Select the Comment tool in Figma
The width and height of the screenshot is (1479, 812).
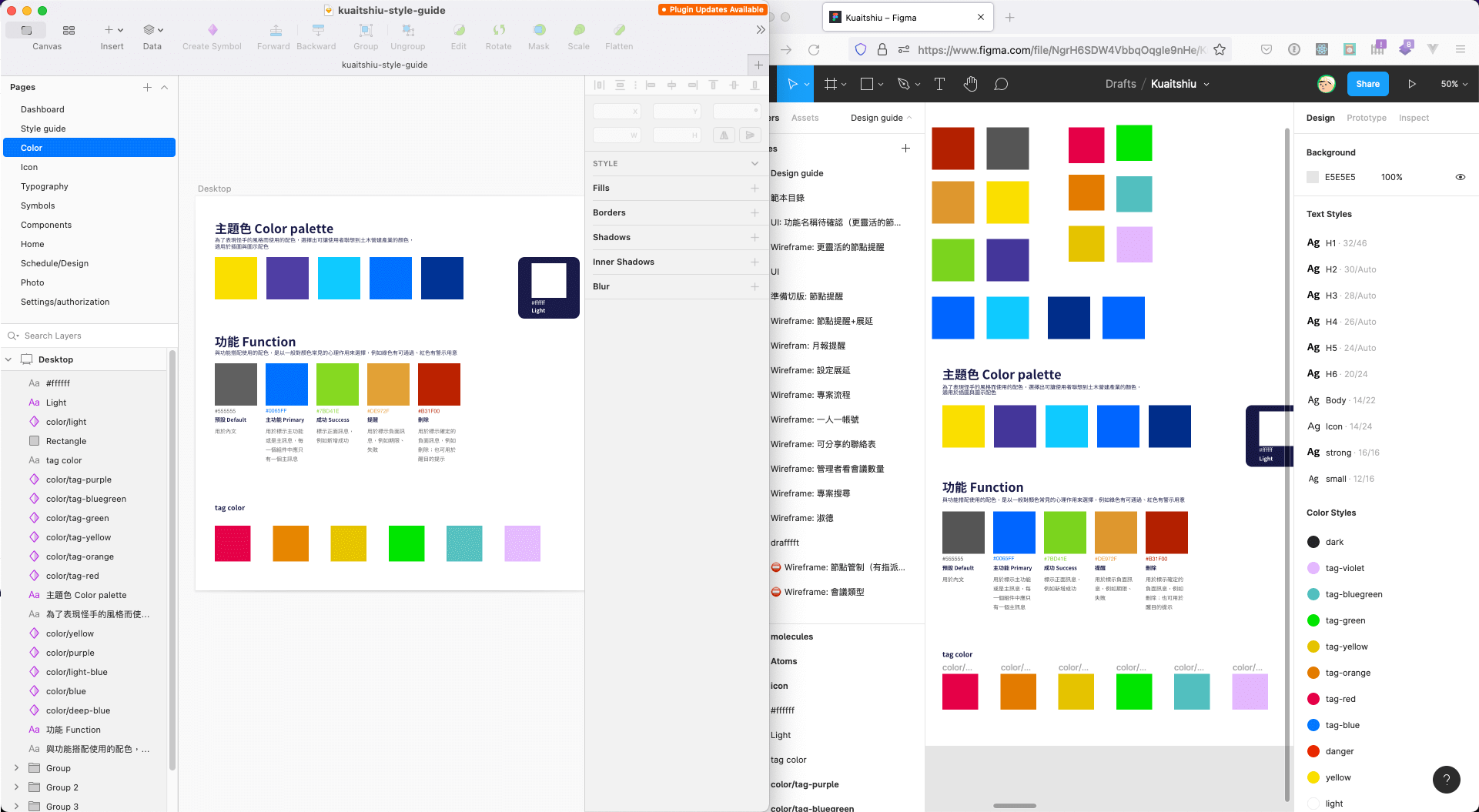pyautogui.click(x=1001, y=84)
